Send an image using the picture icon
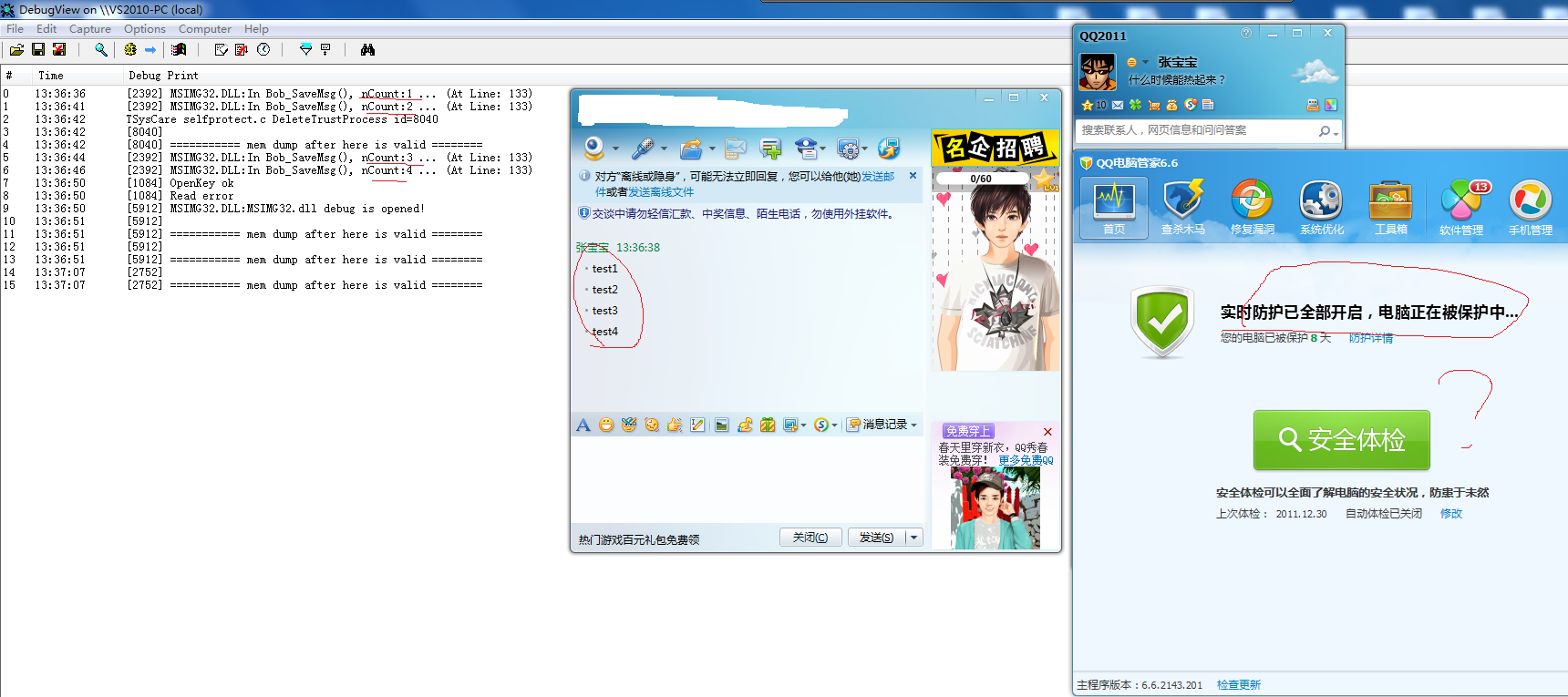Image resolution: width=1568 pixels, height=697 pixels. (x=721, y=425)
